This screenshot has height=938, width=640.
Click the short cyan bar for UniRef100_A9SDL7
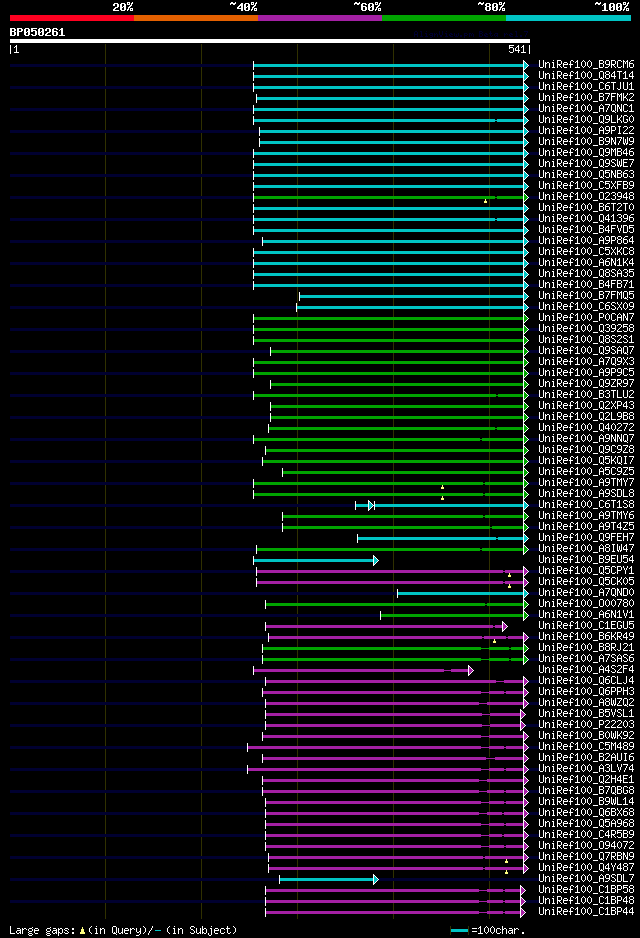(x=329, y=879)
